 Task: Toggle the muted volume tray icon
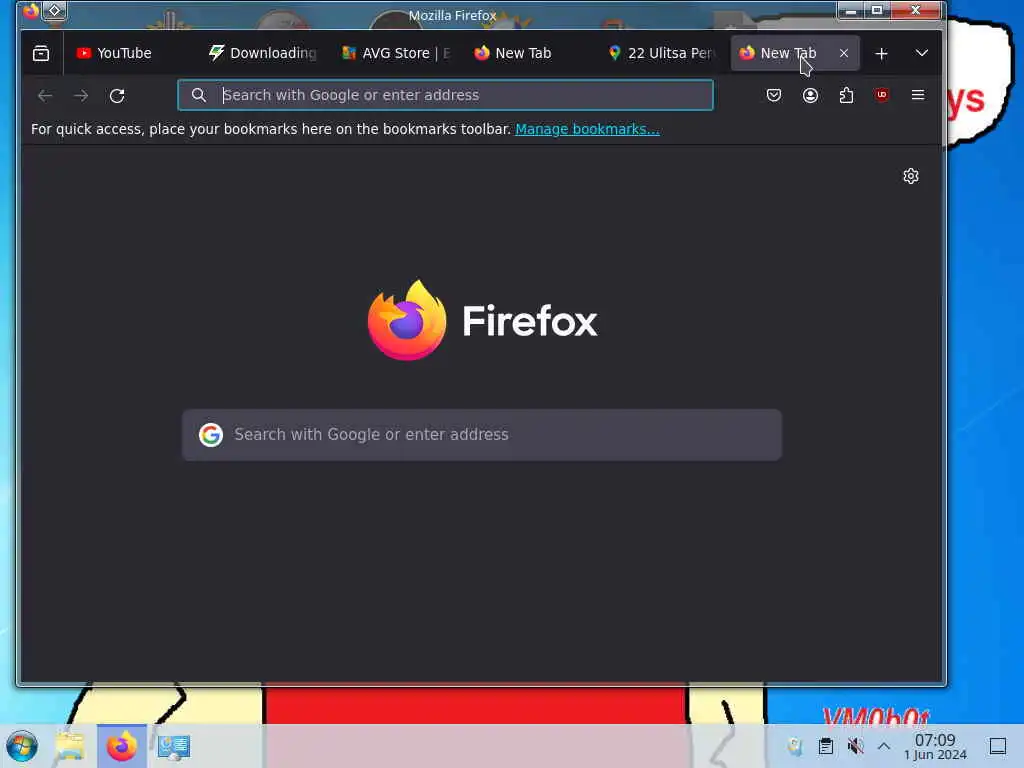click(x=856, y=746)
